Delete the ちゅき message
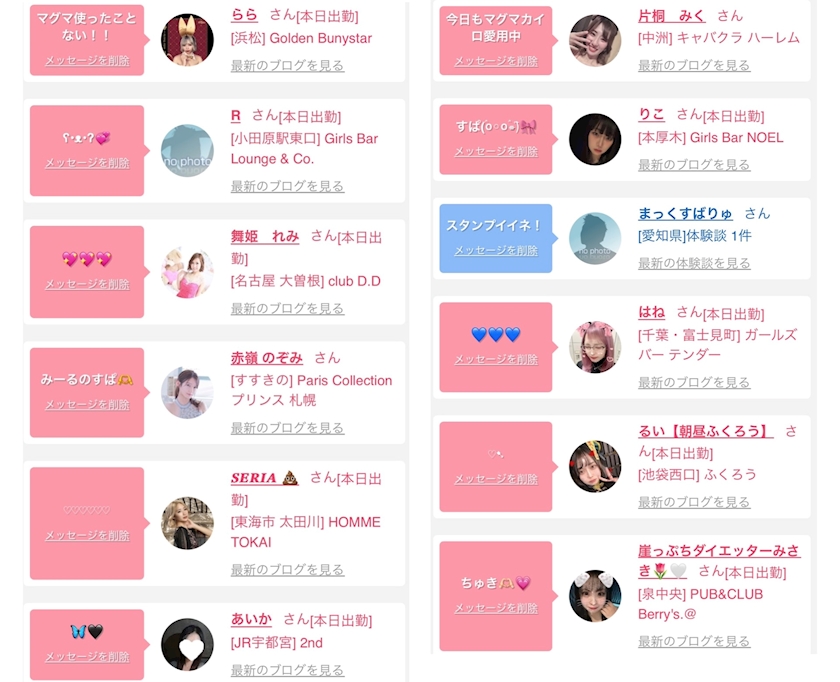 pos(496,608)
